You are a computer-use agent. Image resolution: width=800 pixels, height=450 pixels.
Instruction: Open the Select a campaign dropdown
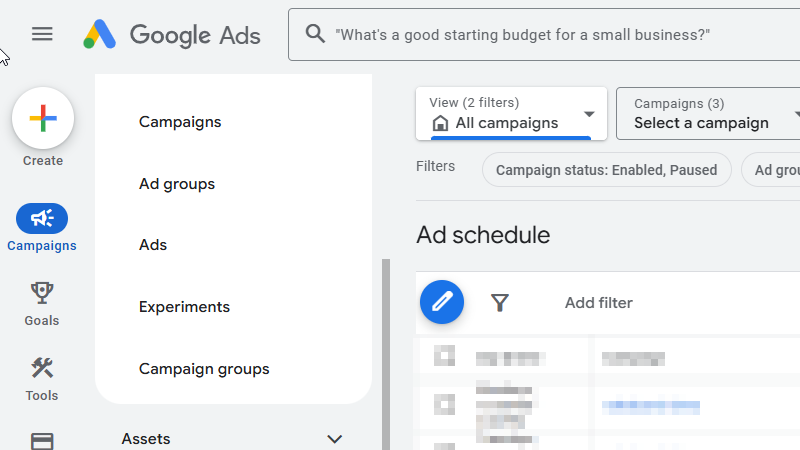[710, 114]
